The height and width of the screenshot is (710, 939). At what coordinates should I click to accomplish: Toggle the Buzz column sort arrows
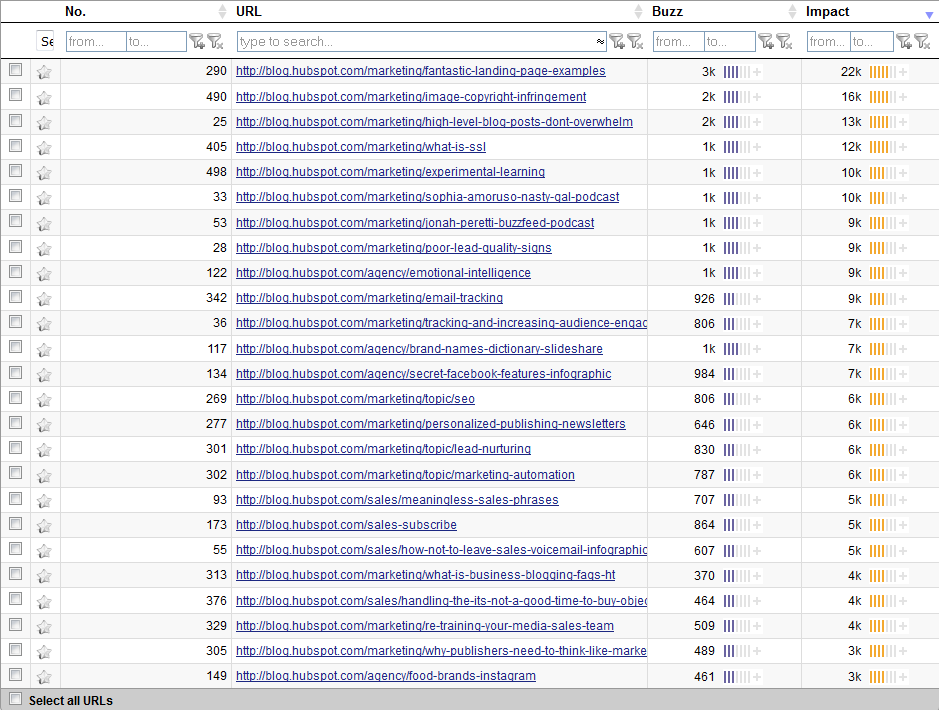pyautogui.click(x=792, y=11)
